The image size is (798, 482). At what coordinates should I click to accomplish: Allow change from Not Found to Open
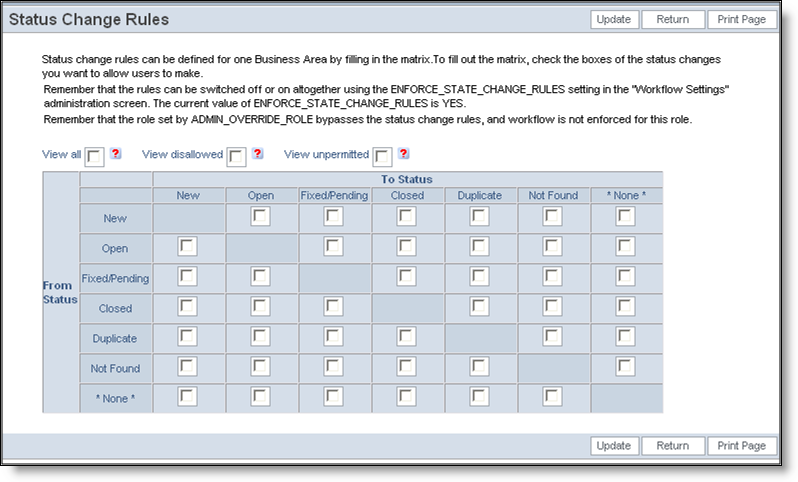click(x=260, y=366)
